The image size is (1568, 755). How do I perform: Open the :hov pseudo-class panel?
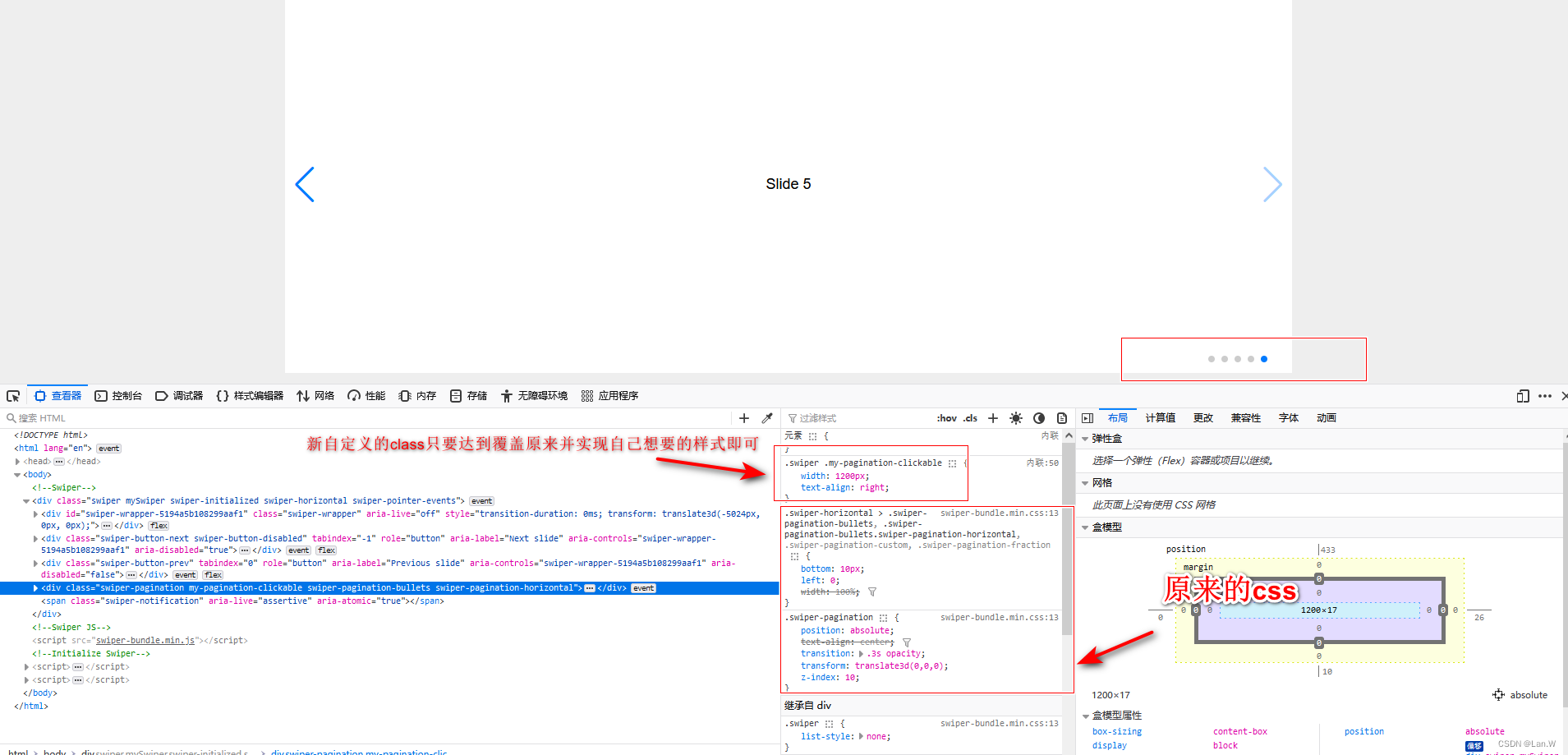[946, 417]
